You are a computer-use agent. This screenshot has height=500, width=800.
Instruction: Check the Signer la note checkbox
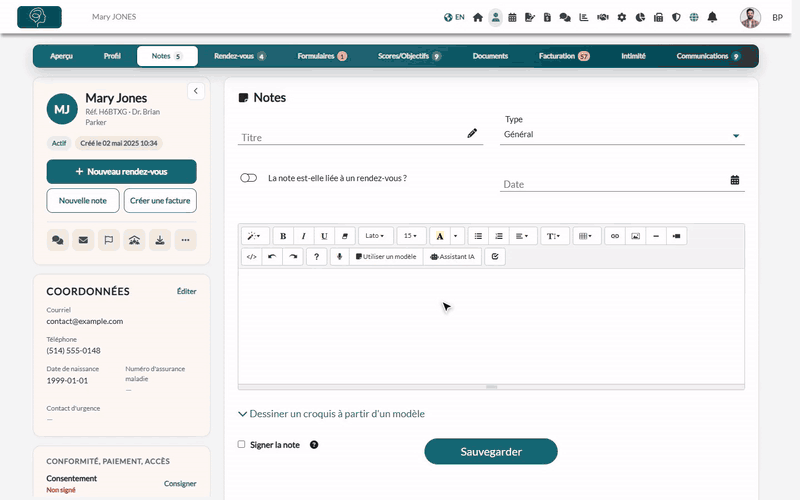241,444
